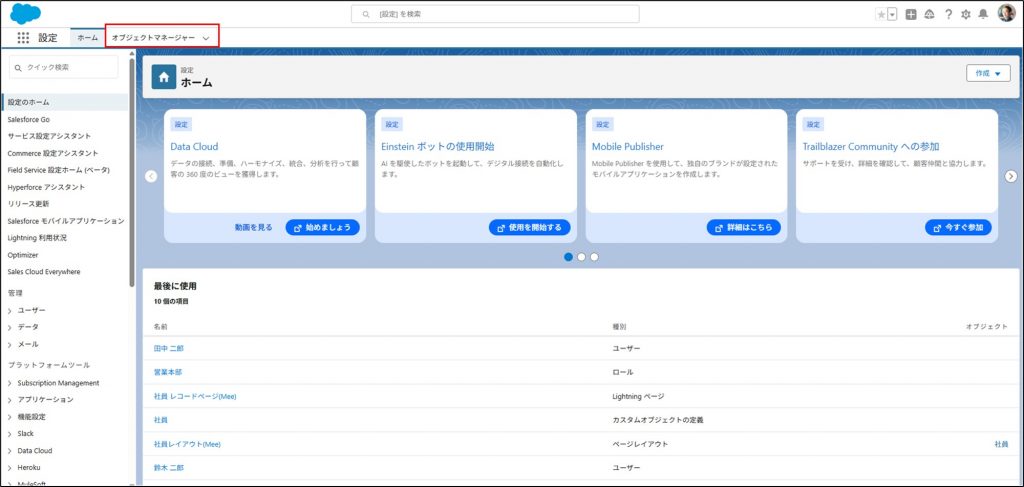Click the favorites star icon
Viewport: 1024px width, 487px height.
coord(881,14)
